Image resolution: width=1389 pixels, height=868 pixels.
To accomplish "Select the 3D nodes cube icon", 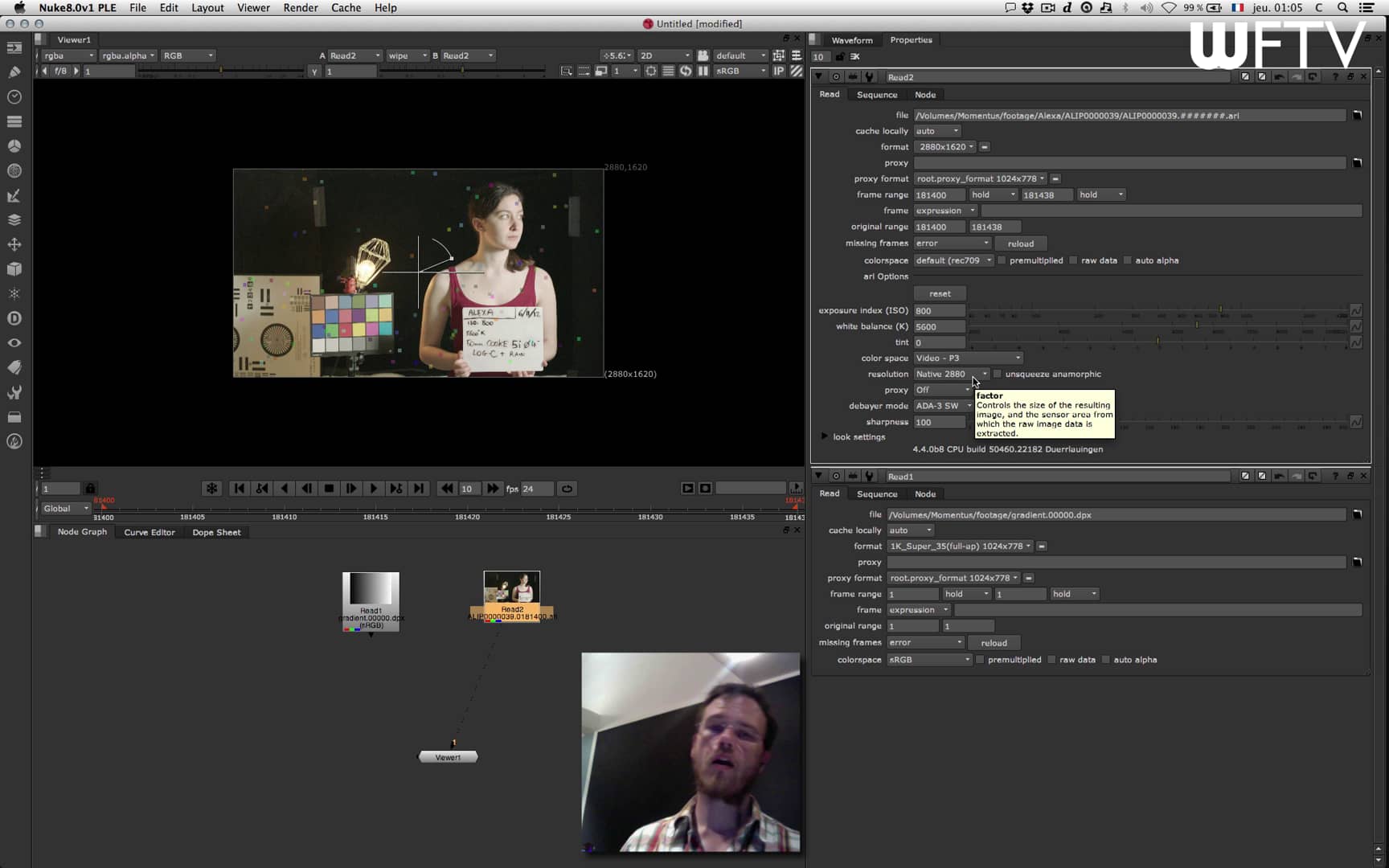I will point(14,269).
